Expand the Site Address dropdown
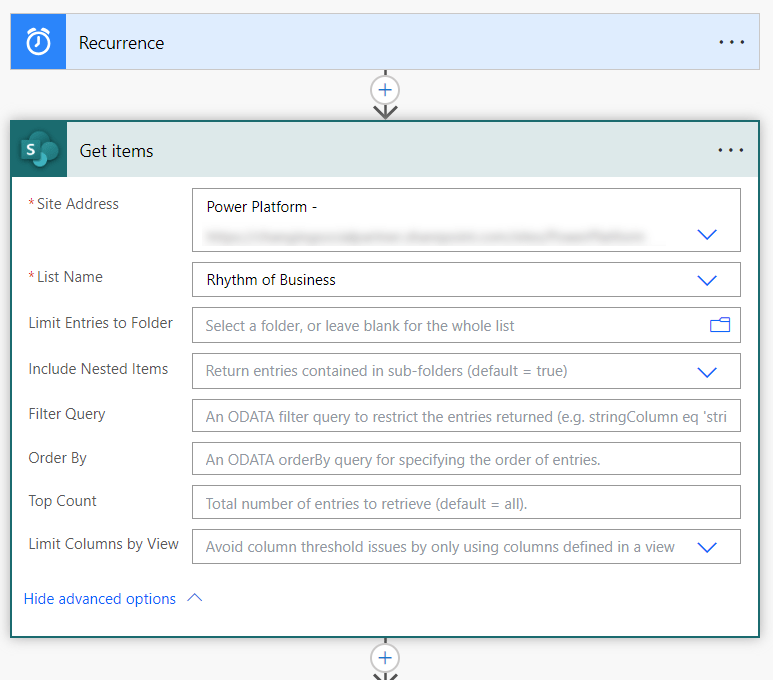This screenshot has width=773, height=680. click(707, 234)
